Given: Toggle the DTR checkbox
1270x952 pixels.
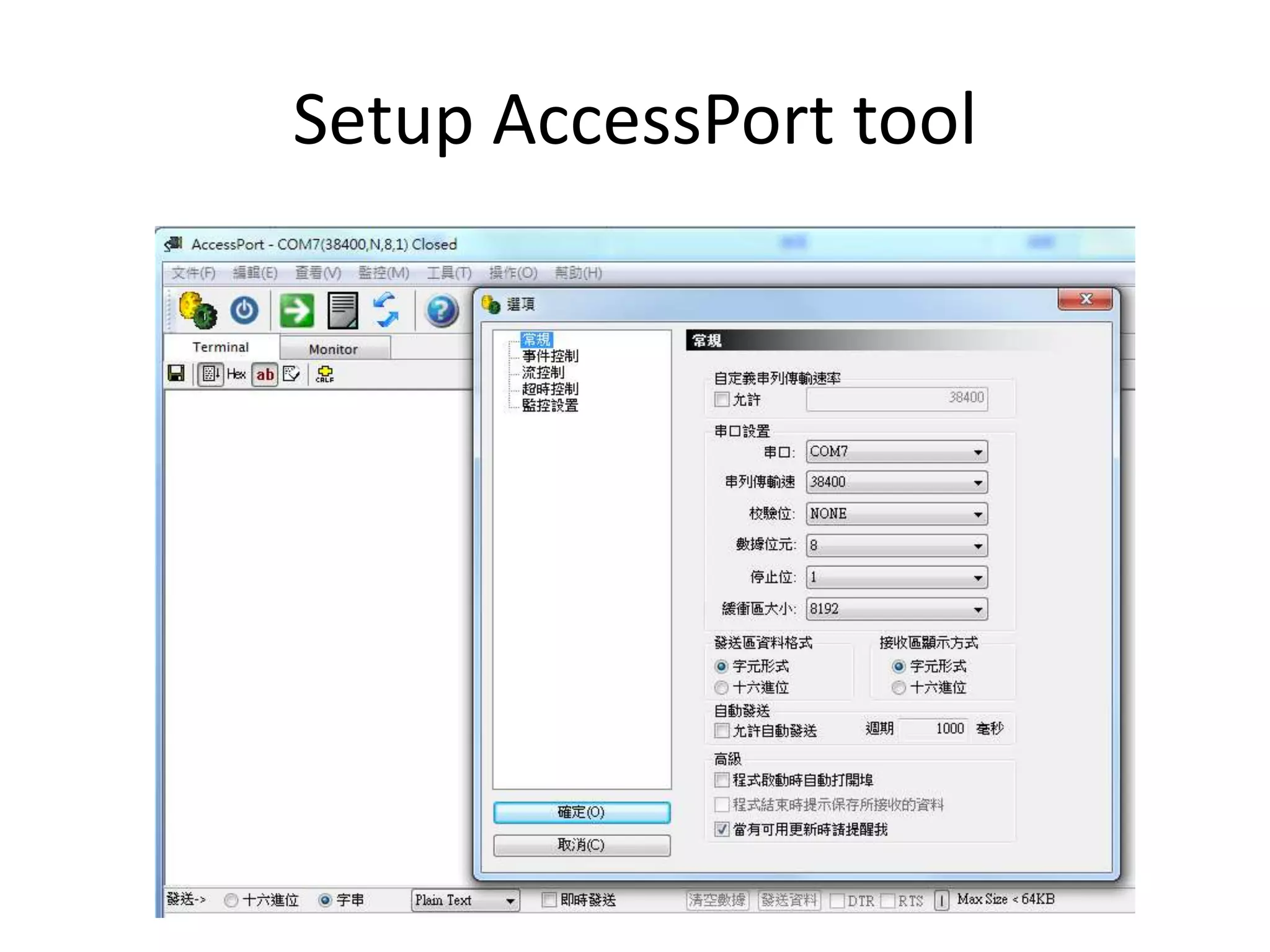Looking at the screenshot, I should pyautogui.click(x=837, y=901).
